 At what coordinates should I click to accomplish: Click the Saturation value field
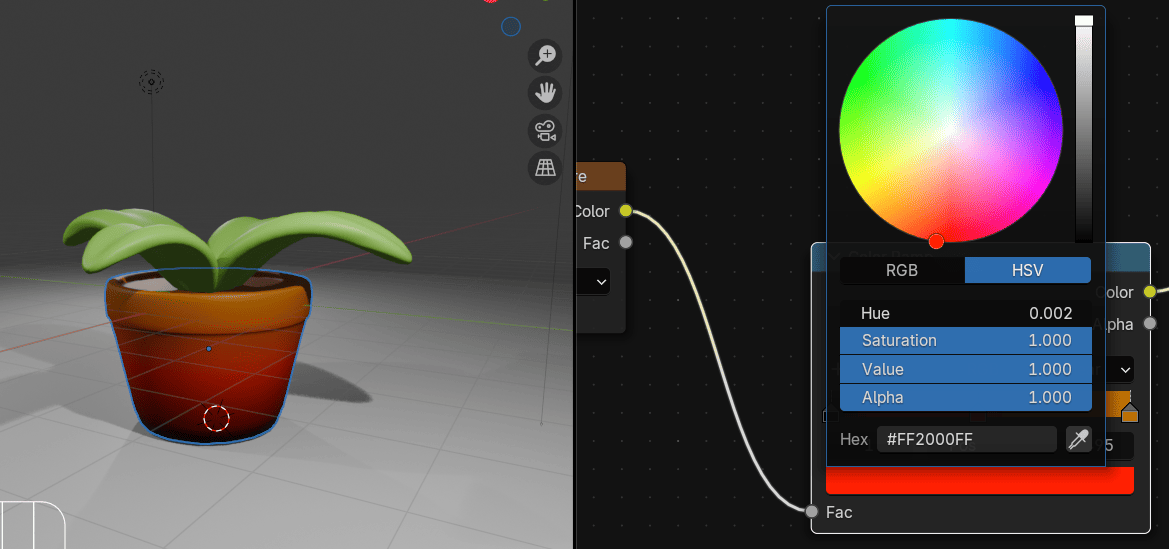coord(965,340)
